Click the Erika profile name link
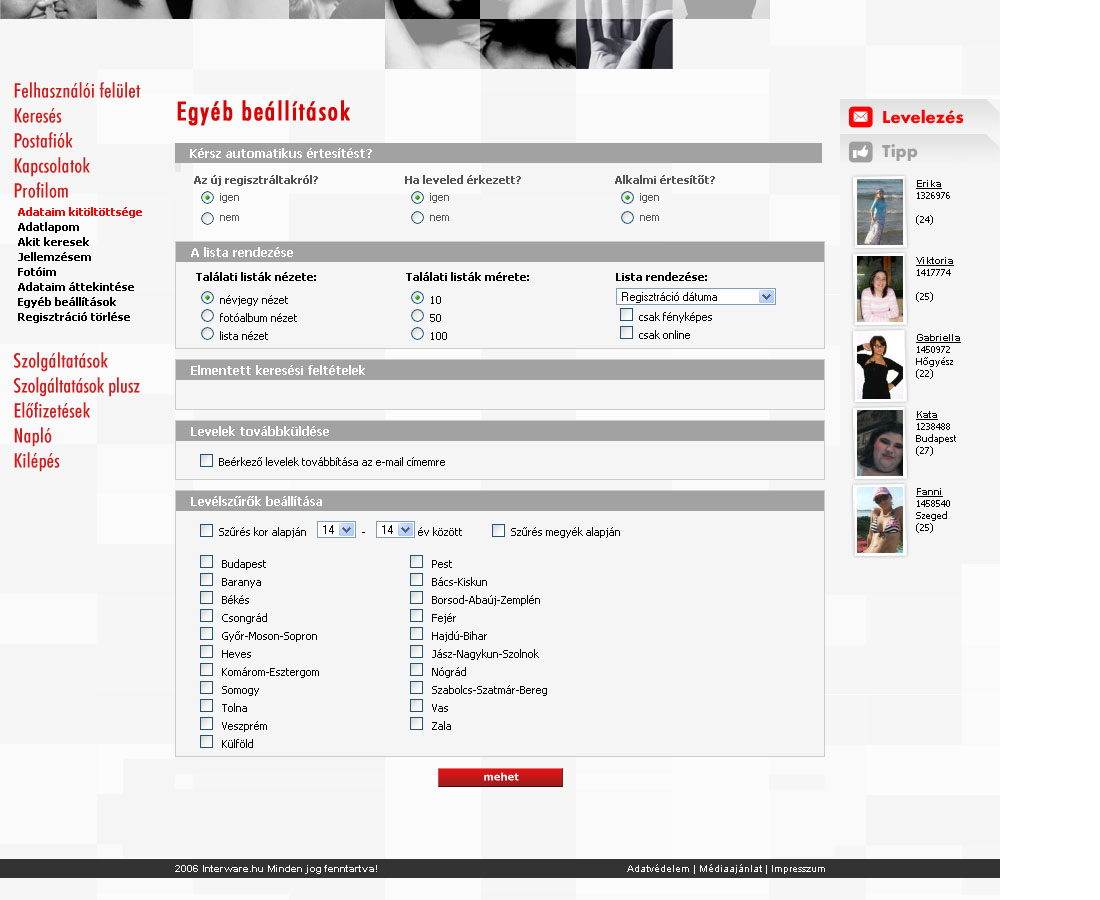1100x900 pixels. coord(929,184)
